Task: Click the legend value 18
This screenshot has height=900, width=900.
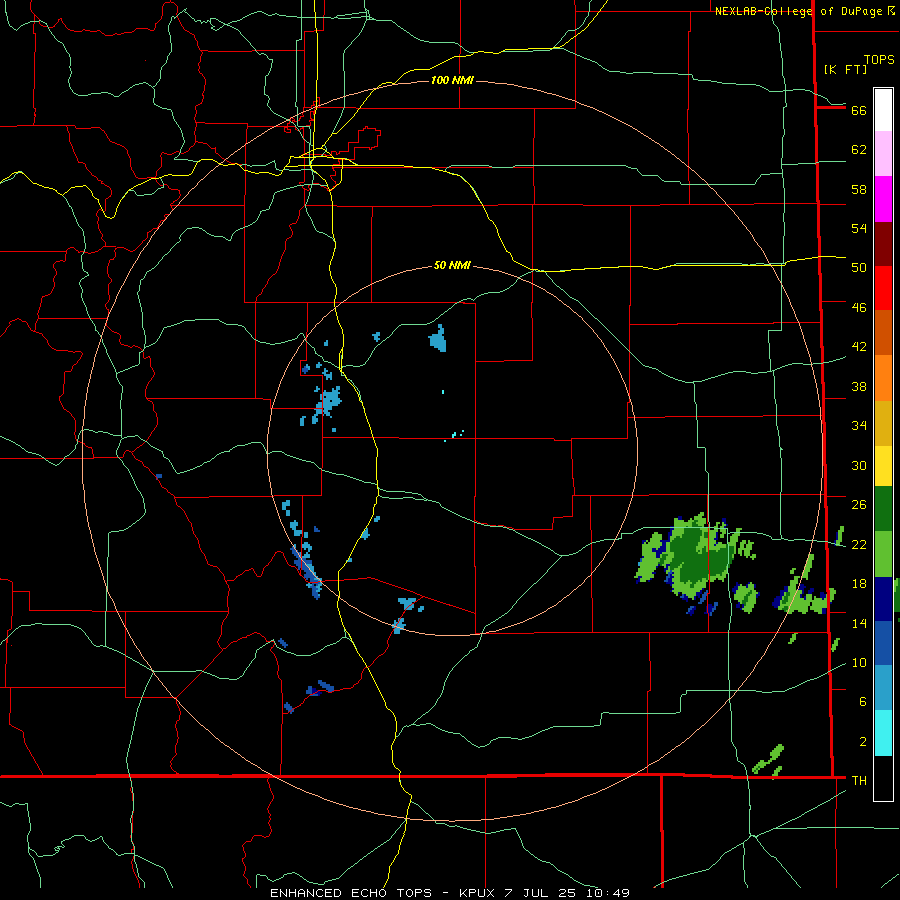Action: click(859, 584)
